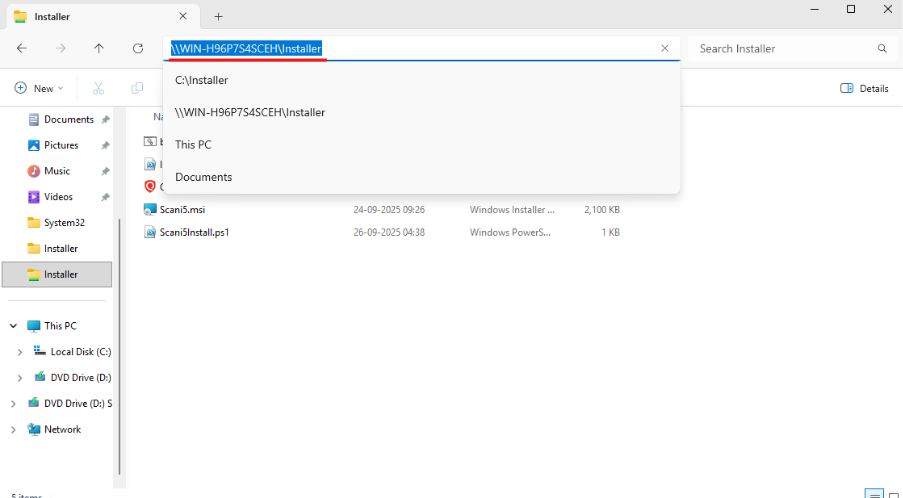Open the New item dropdown

click(x=39, y=88)
